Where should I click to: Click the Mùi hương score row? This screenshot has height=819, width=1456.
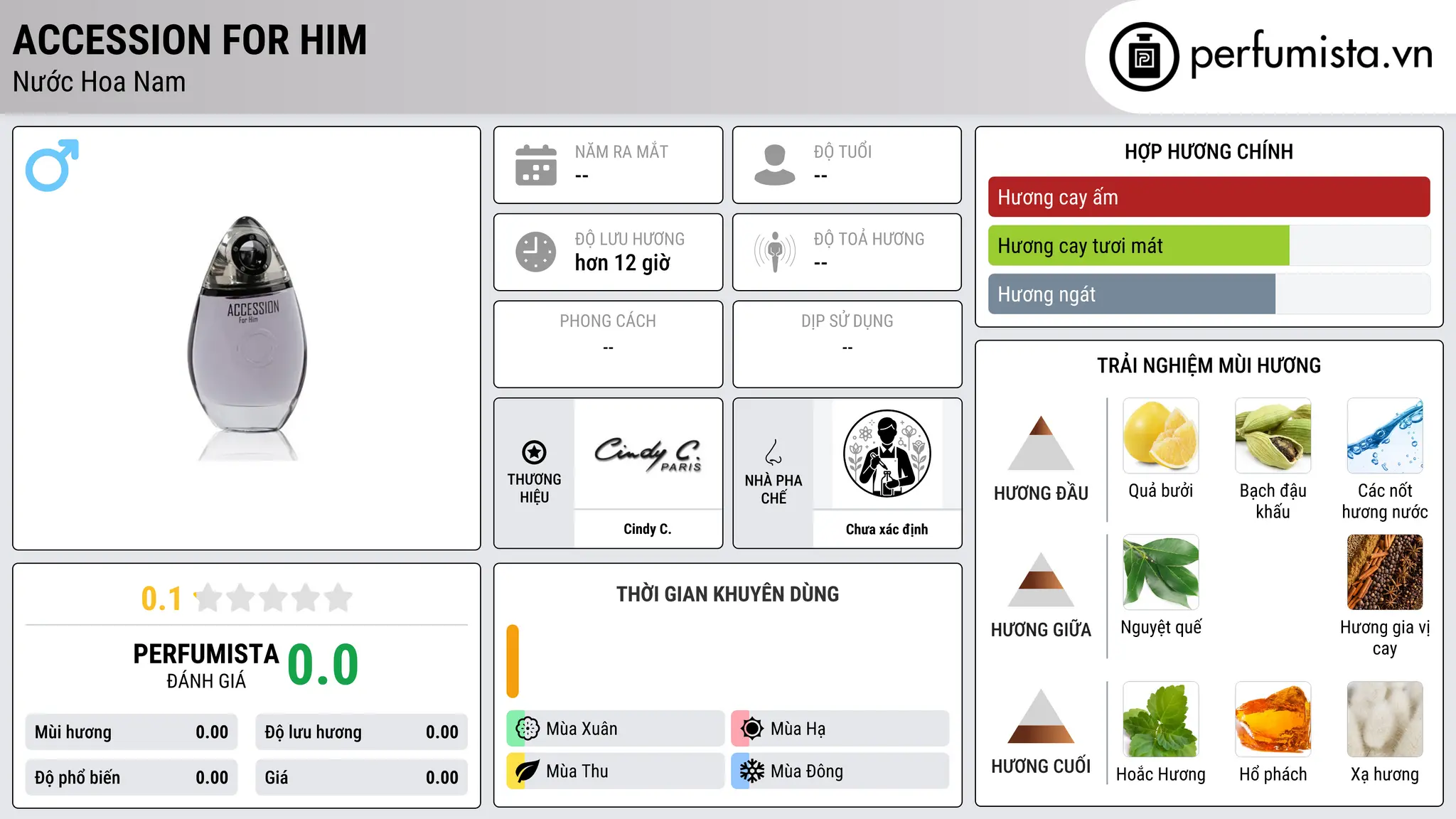(132, 732)
